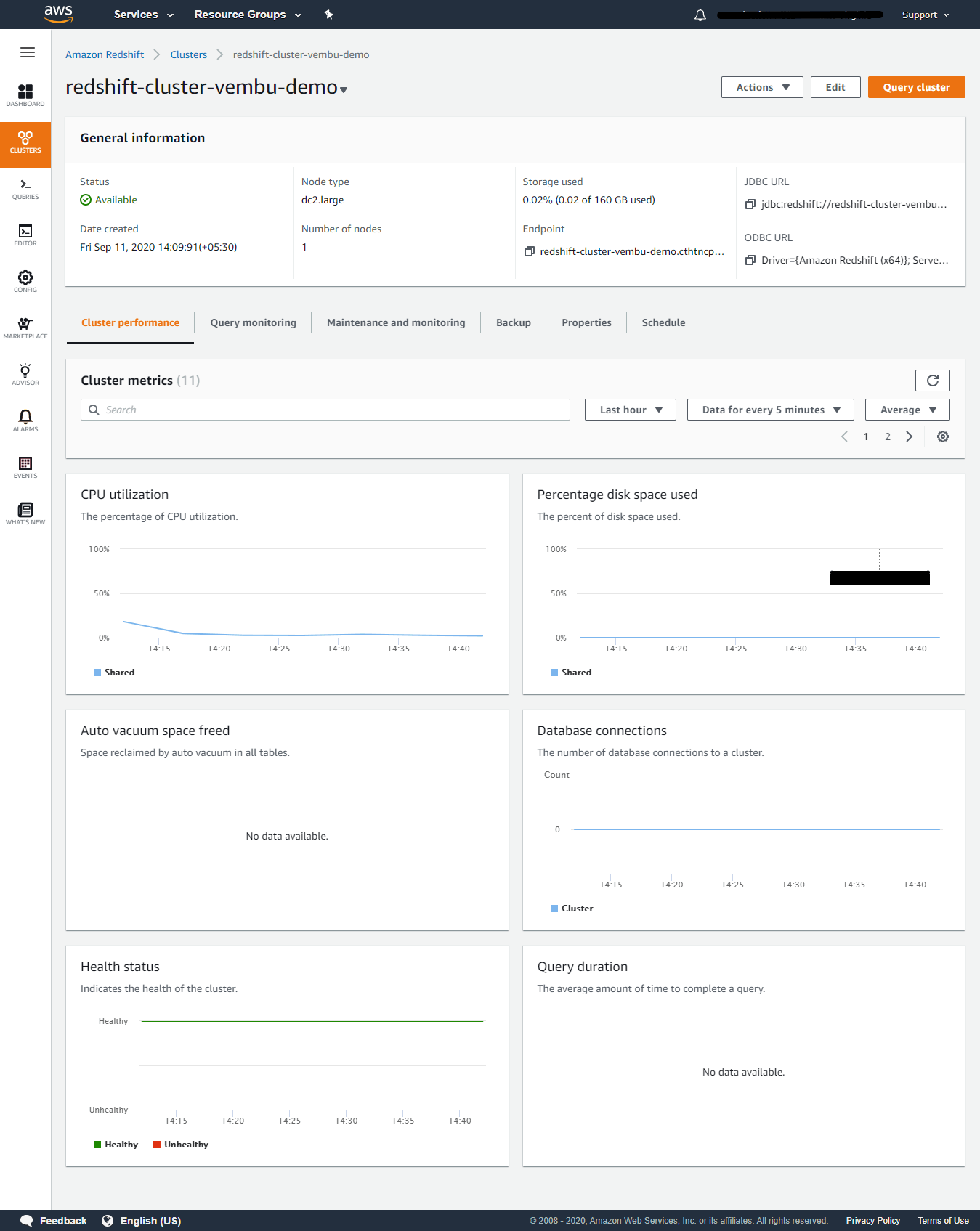Open the Config sidebar icon
The width and height of the screenshot is (980, 1231).
tap(25, 282)
